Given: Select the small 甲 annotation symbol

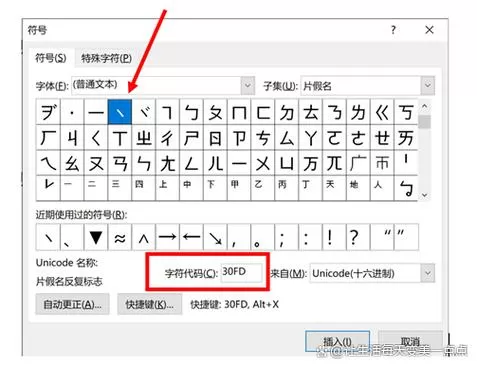Looking at the screenshot, I should (239, 188).
